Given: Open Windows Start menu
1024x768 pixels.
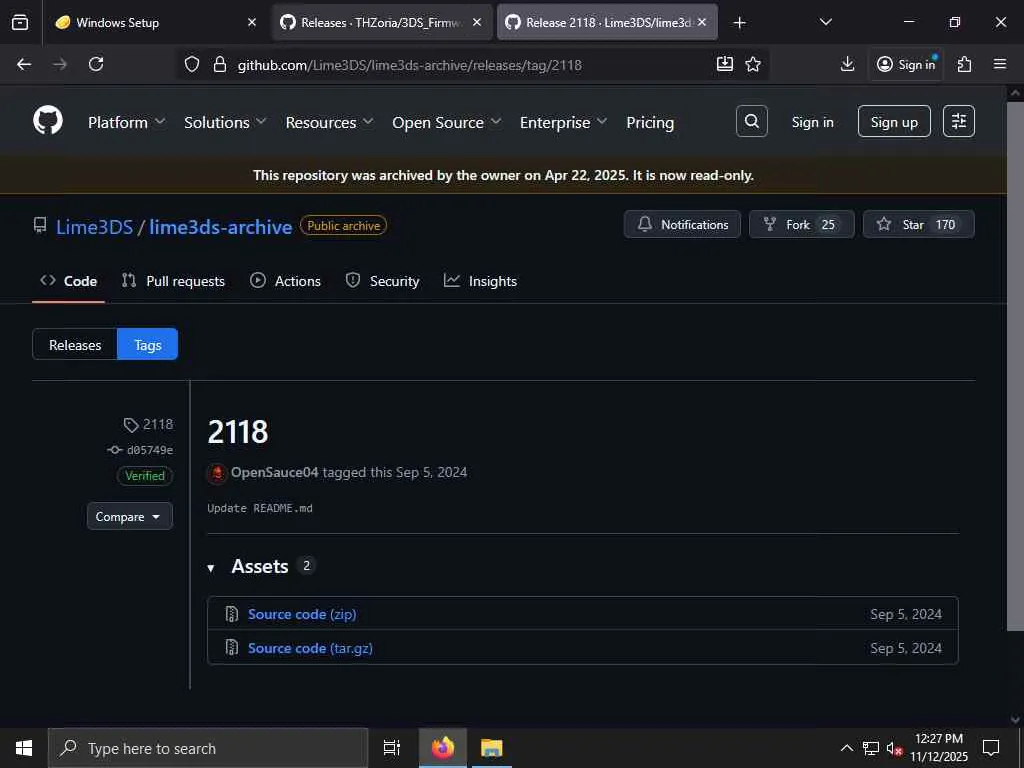Looking at the screenshot, I should click(24, 748).
